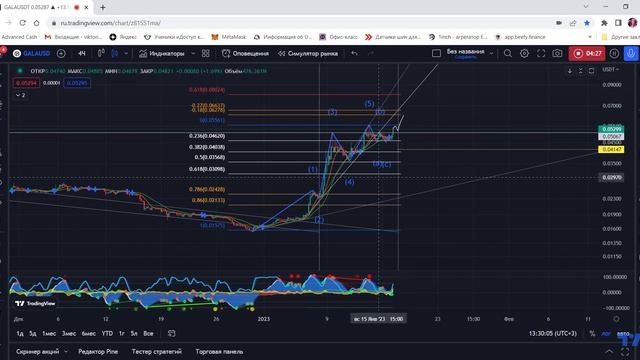Open the Индикаторы indicators panel

click(162, 53)
